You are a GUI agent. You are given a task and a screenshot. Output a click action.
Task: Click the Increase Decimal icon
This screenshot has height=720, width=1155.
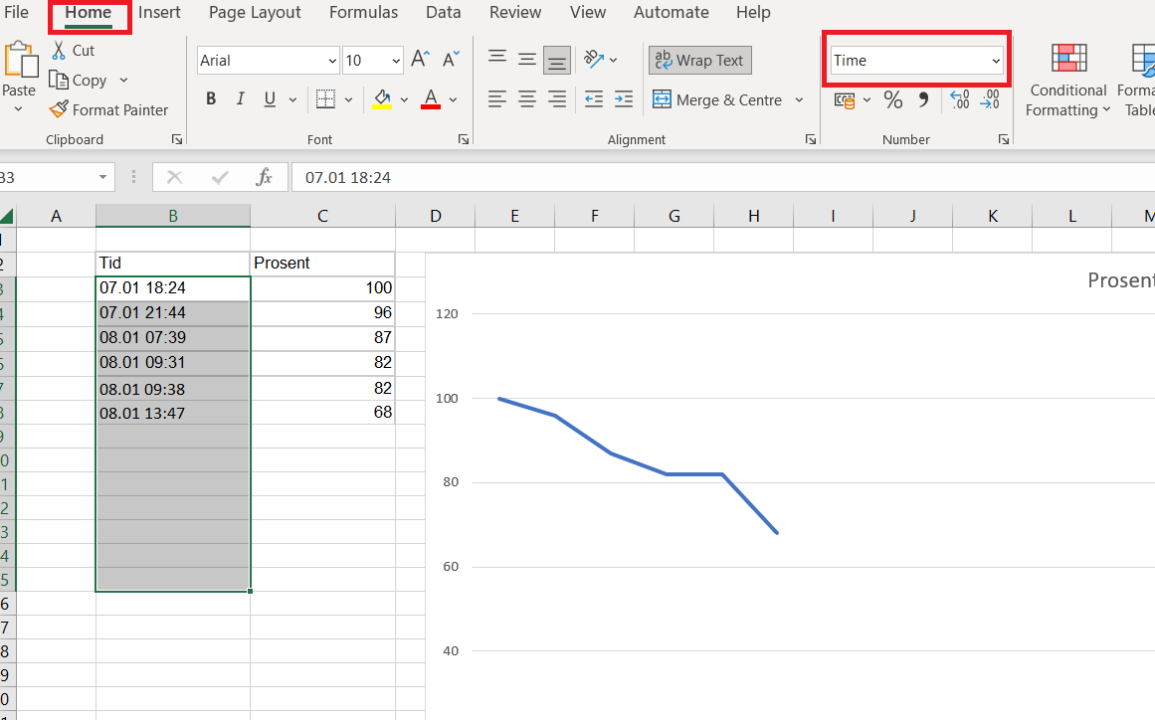coord(959,100)
